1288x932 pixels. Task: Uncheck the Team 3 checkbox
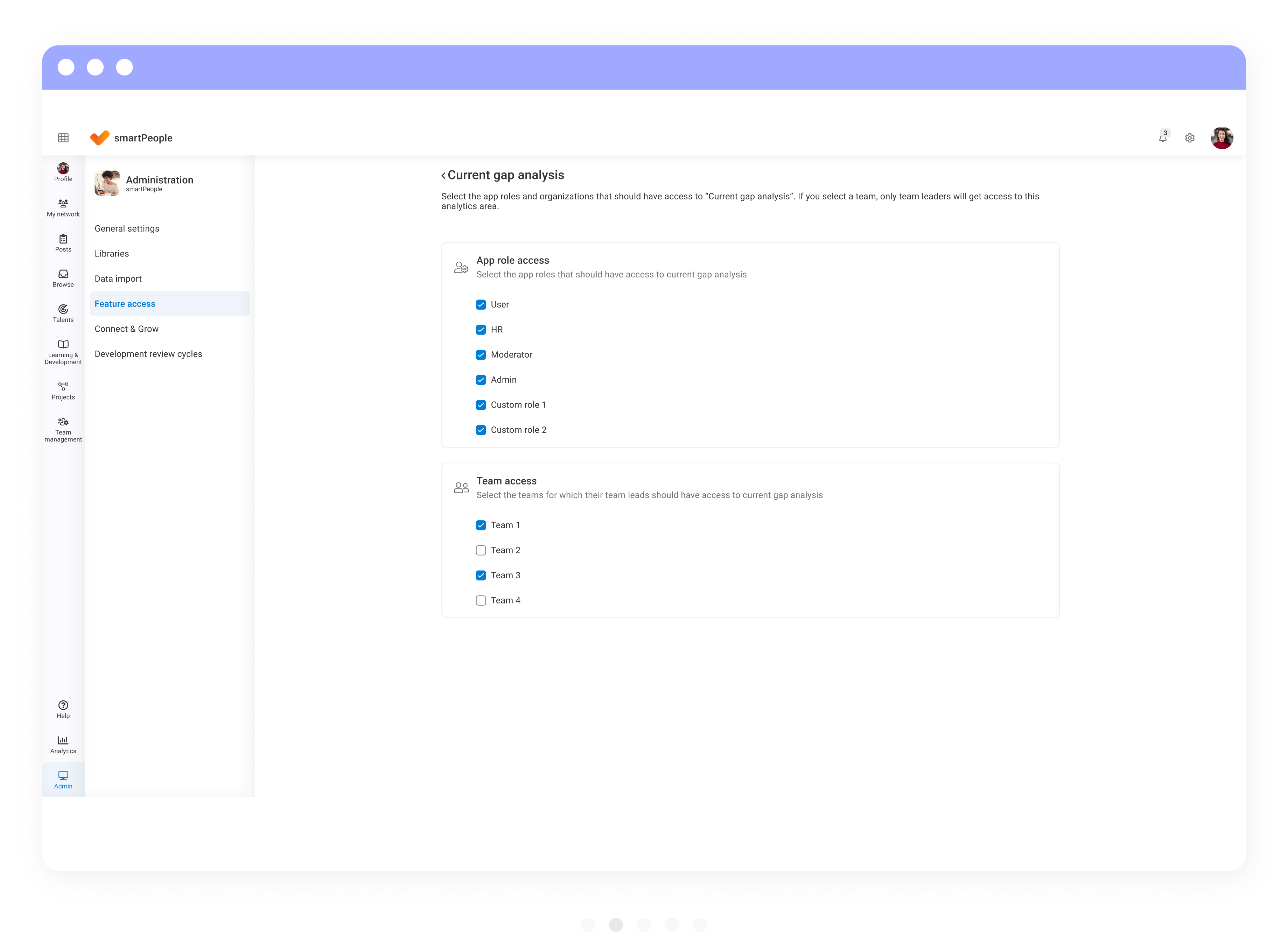pyautogui.click(x=481, y=575)
